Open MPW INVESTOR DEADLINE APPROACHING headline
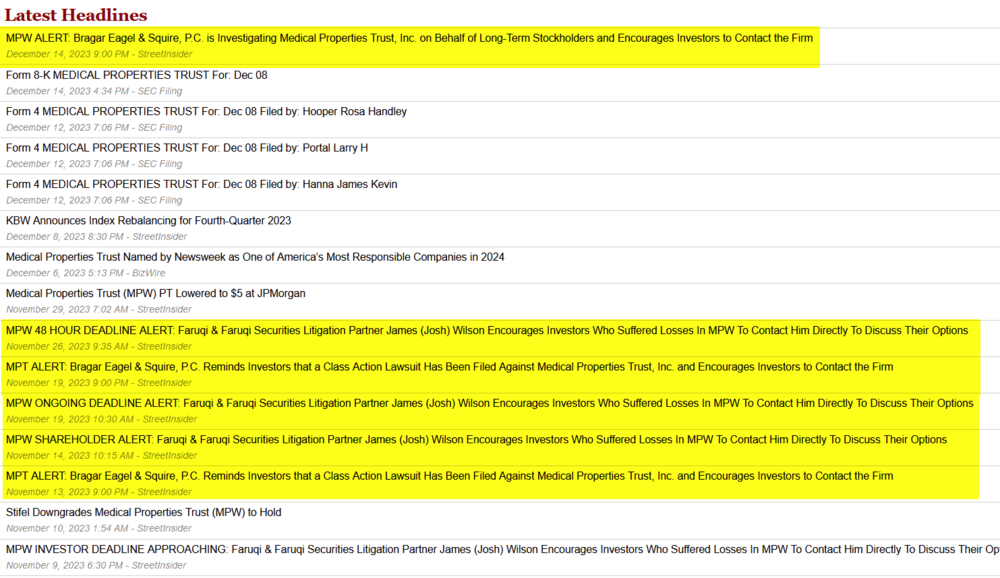Viewport: 1000px width, 578px height. [x=503, y=549]
